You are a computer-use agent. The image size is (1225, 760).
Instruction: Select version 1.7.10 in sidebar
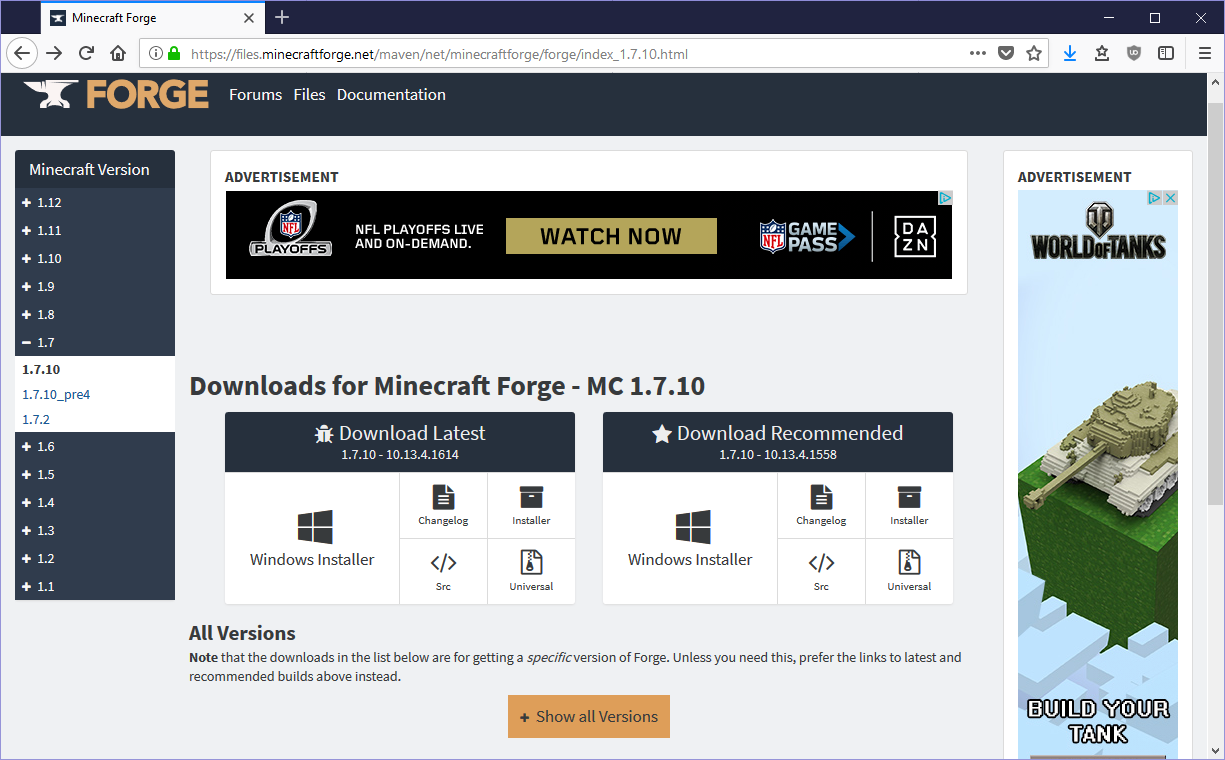tap(41, 369)
